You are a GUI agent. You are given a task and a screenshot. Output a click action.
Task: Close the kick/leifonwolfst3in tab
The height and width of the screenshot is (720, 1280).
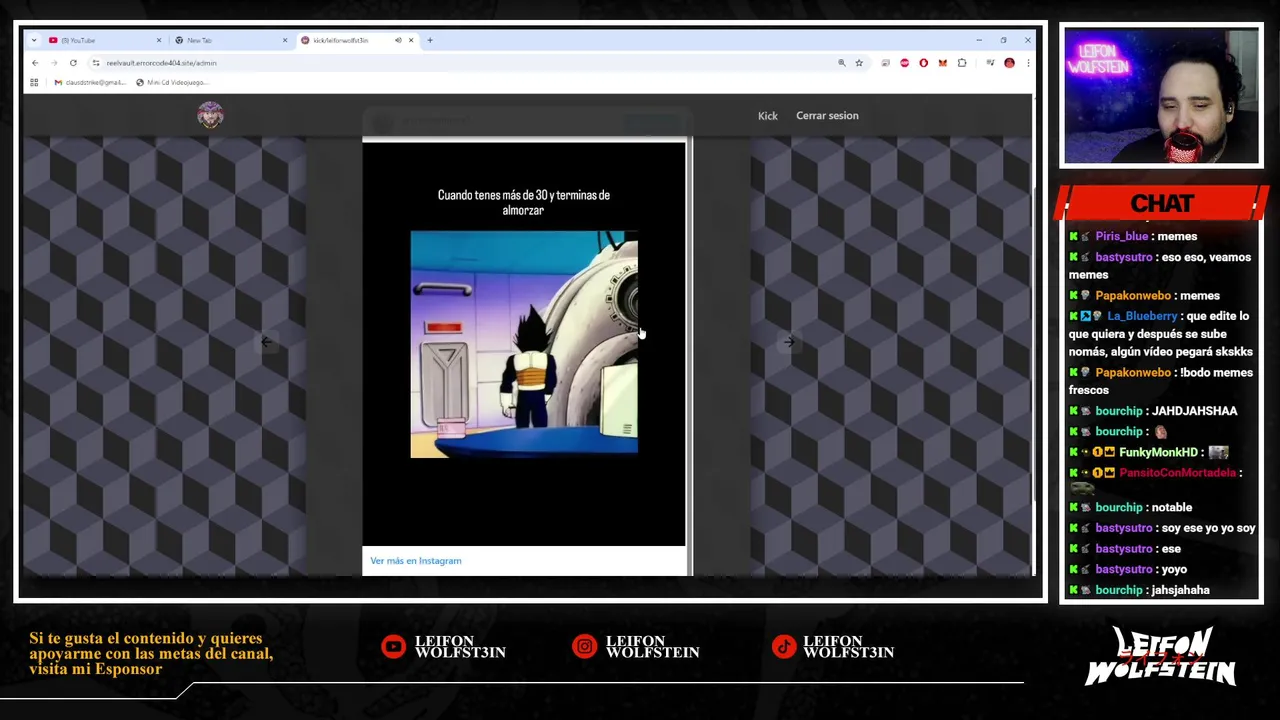(412, 40)
